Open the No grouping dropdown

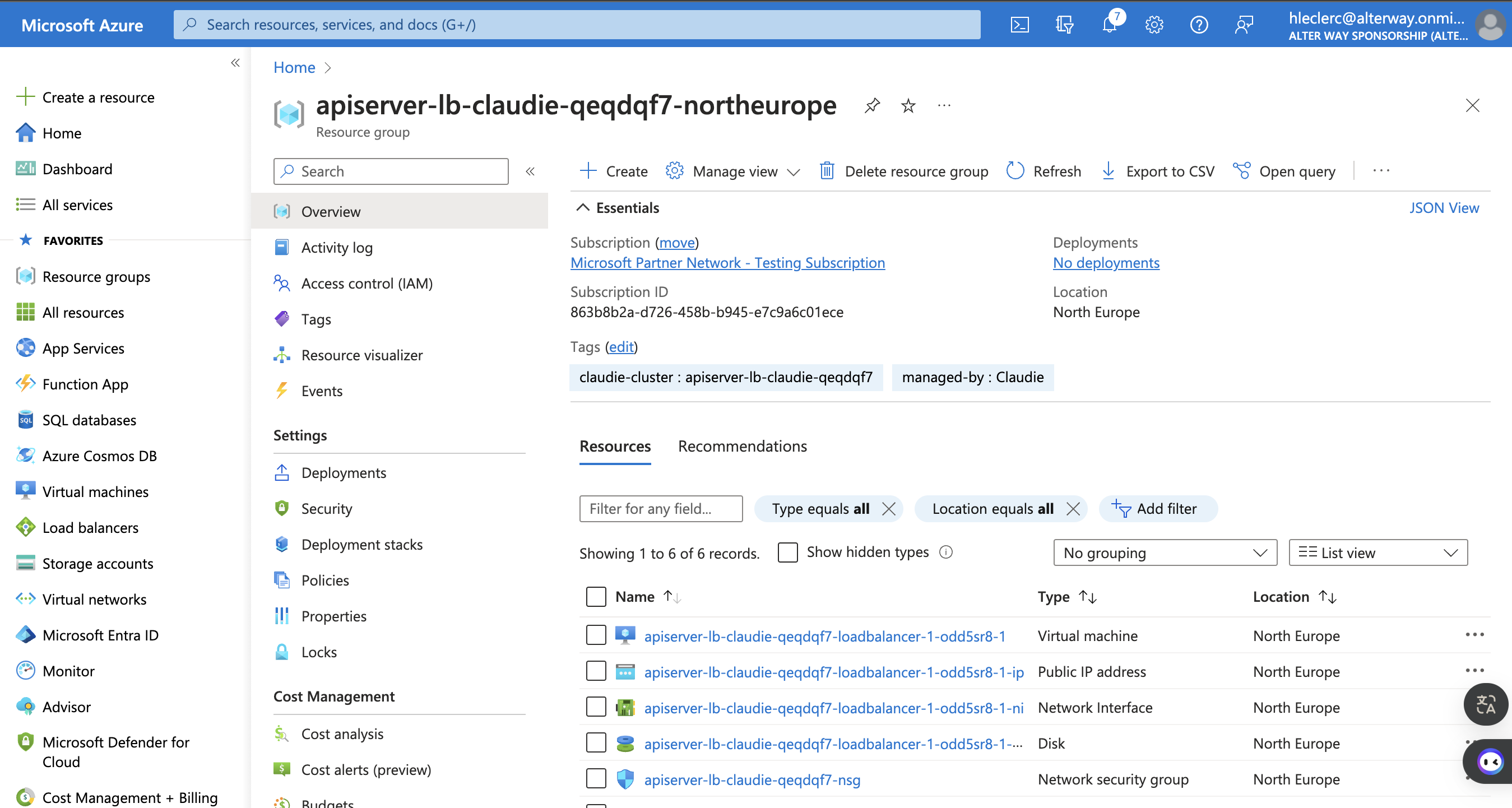pos(1165,552)
